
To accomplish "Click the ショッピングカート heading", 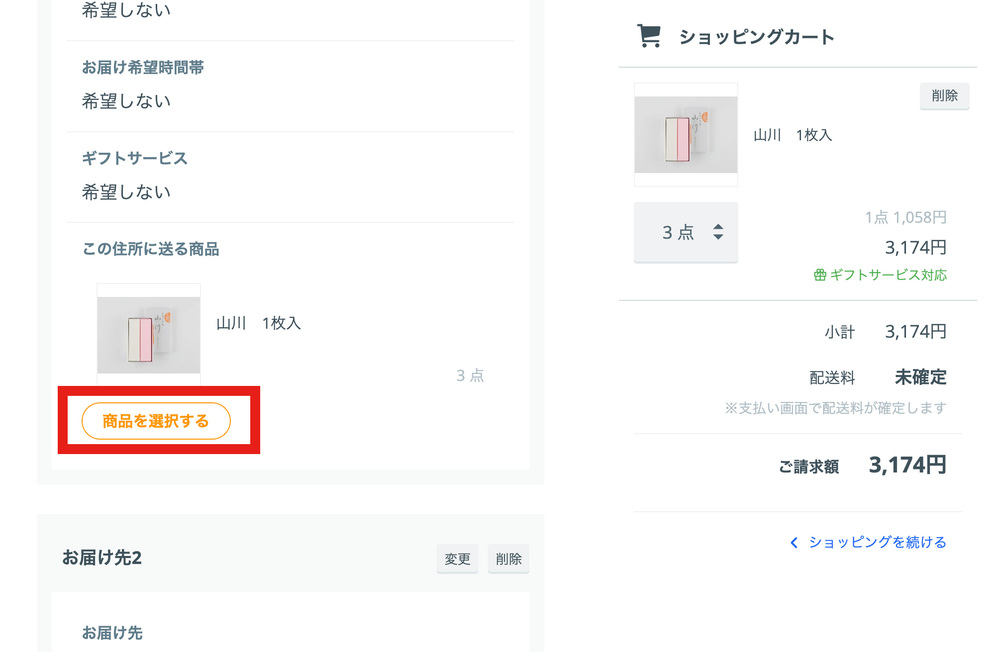I will 756,37.
